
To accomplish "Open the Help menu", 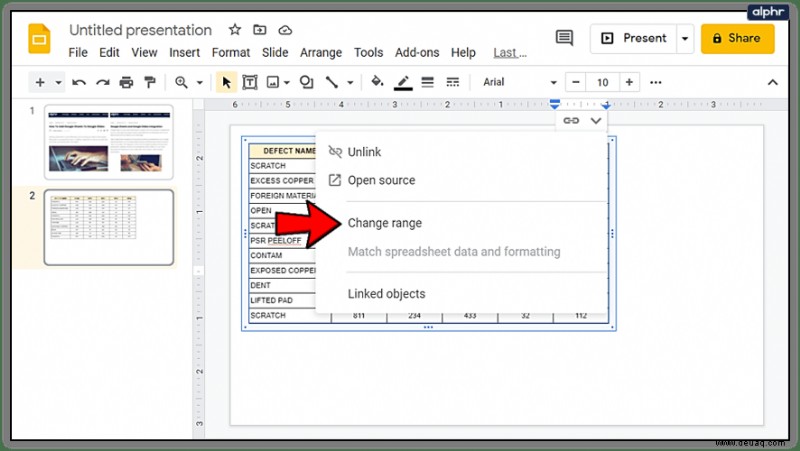I will coord(463,53).
